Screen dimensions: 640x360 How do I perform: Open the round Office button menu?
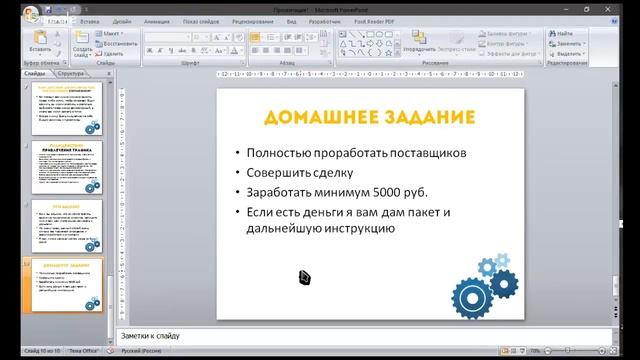(31, 13)
